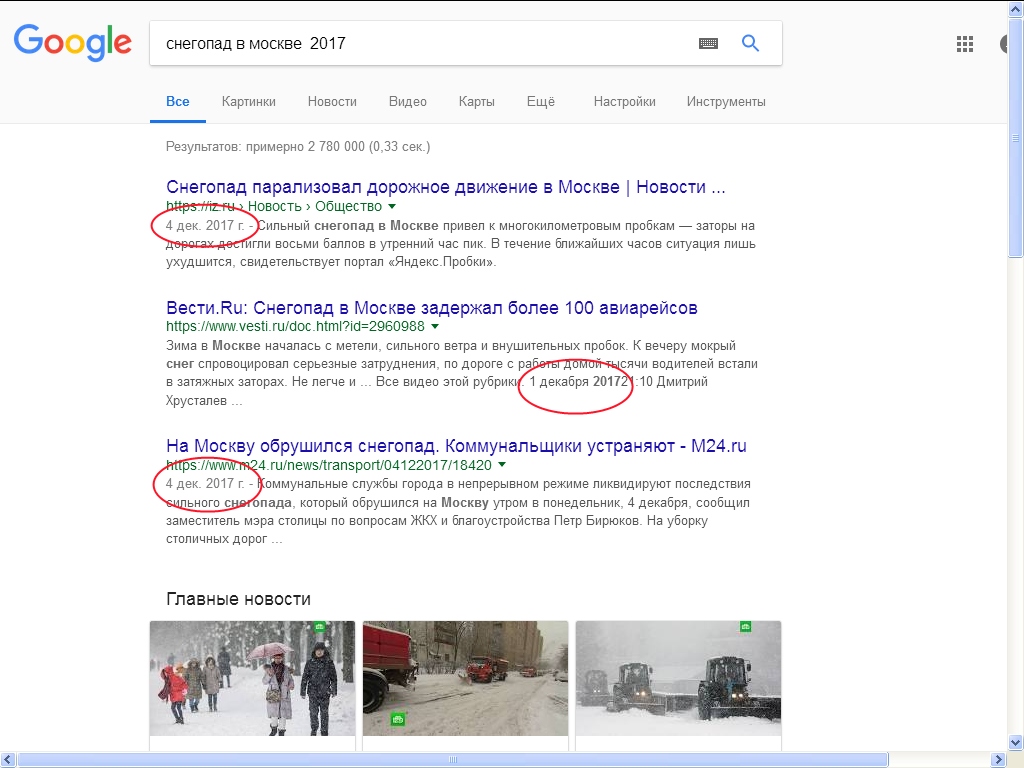Open the Карты tab

click(x=477, y=102)
